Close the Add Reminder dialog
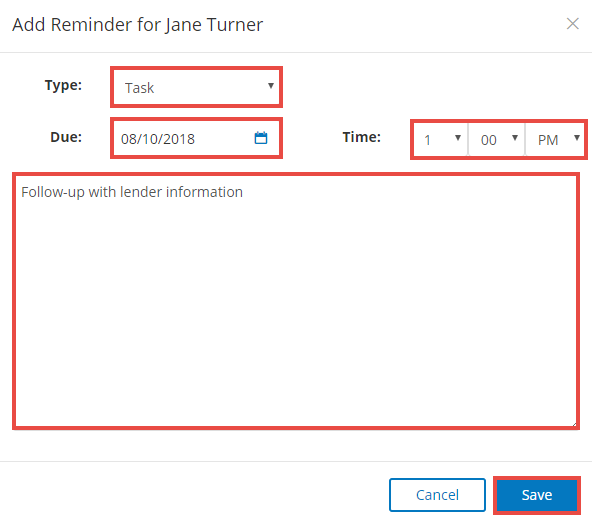Screen dimensions: 592x524 point(572,23)
